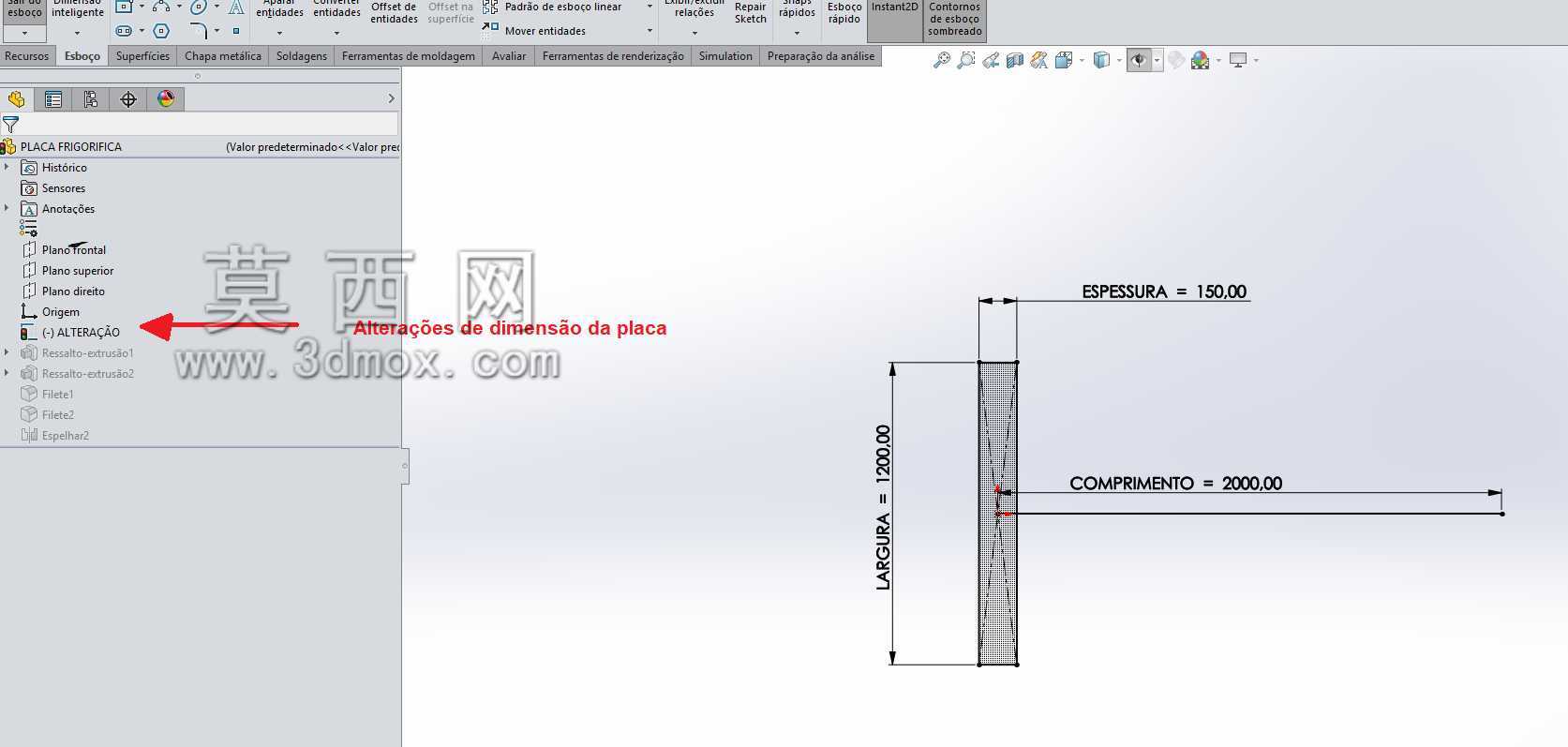This screenshot has width=1568, height=747.
Task: Click View Orientation cube icon
Action: point(1064,60)
